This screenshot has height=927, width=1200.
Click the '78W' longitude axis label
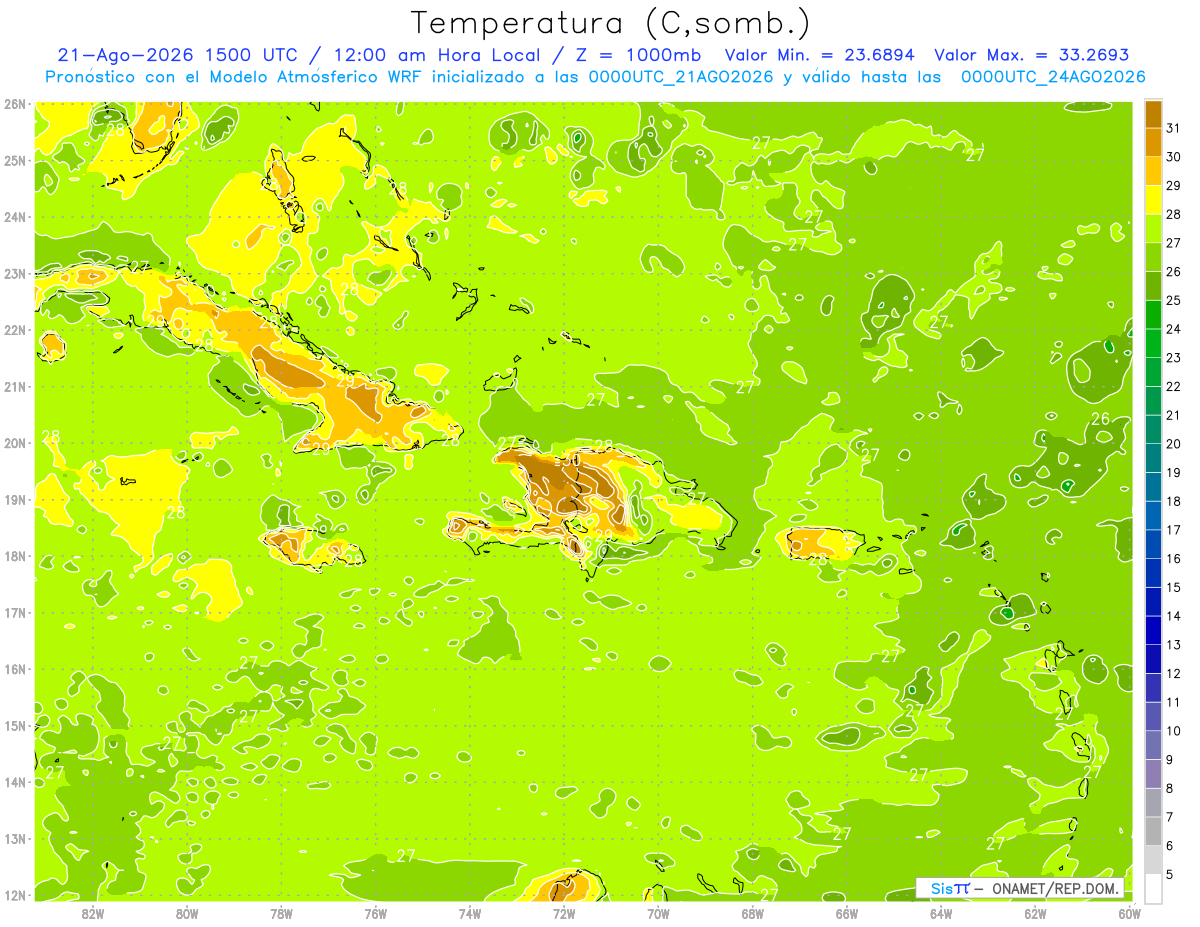click(281, 914)
